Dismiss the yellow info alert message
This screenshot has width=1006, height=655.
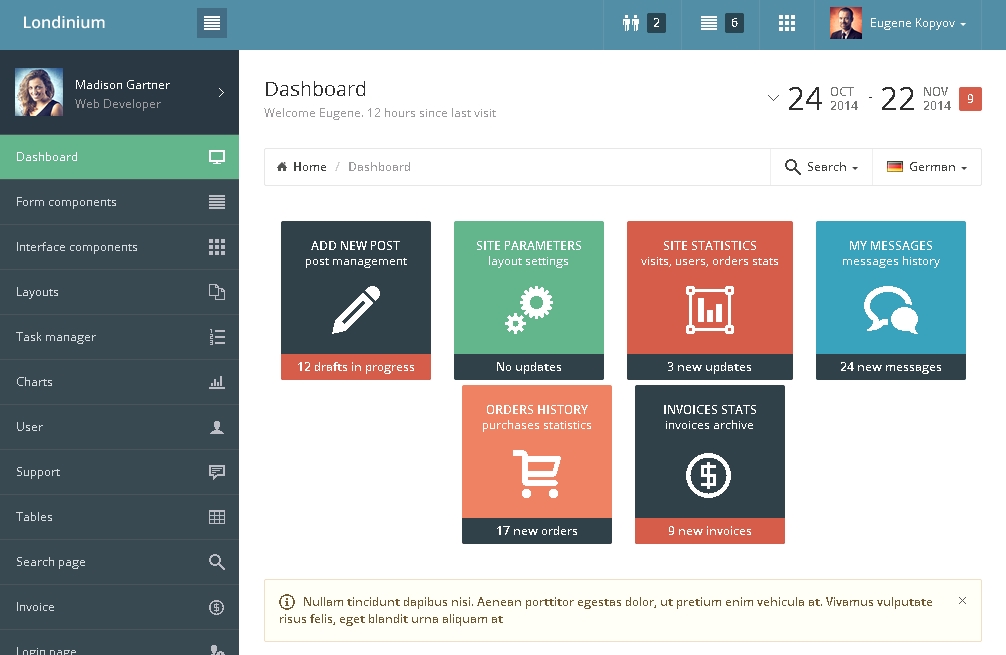click(x=962, y=601)
